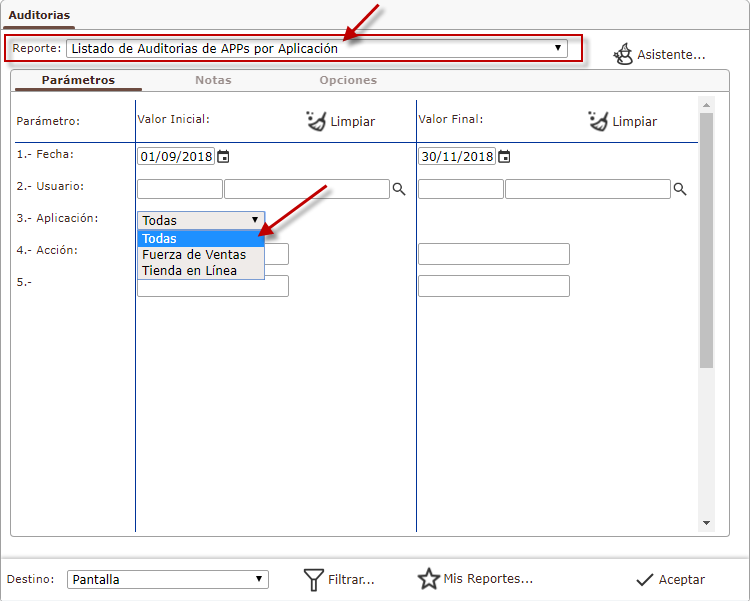Click the Aceptar checkmark button

pyautogui.click(x=671, y=579)
